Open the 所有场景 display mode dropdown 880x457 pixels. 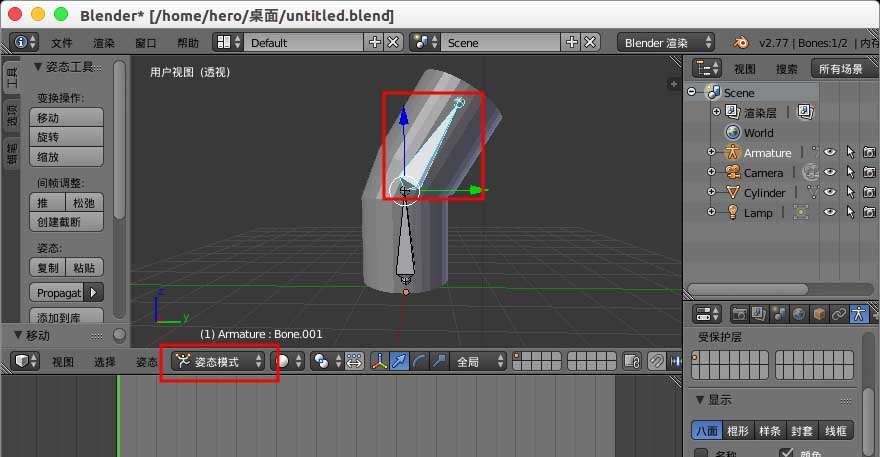coord(845,68)
